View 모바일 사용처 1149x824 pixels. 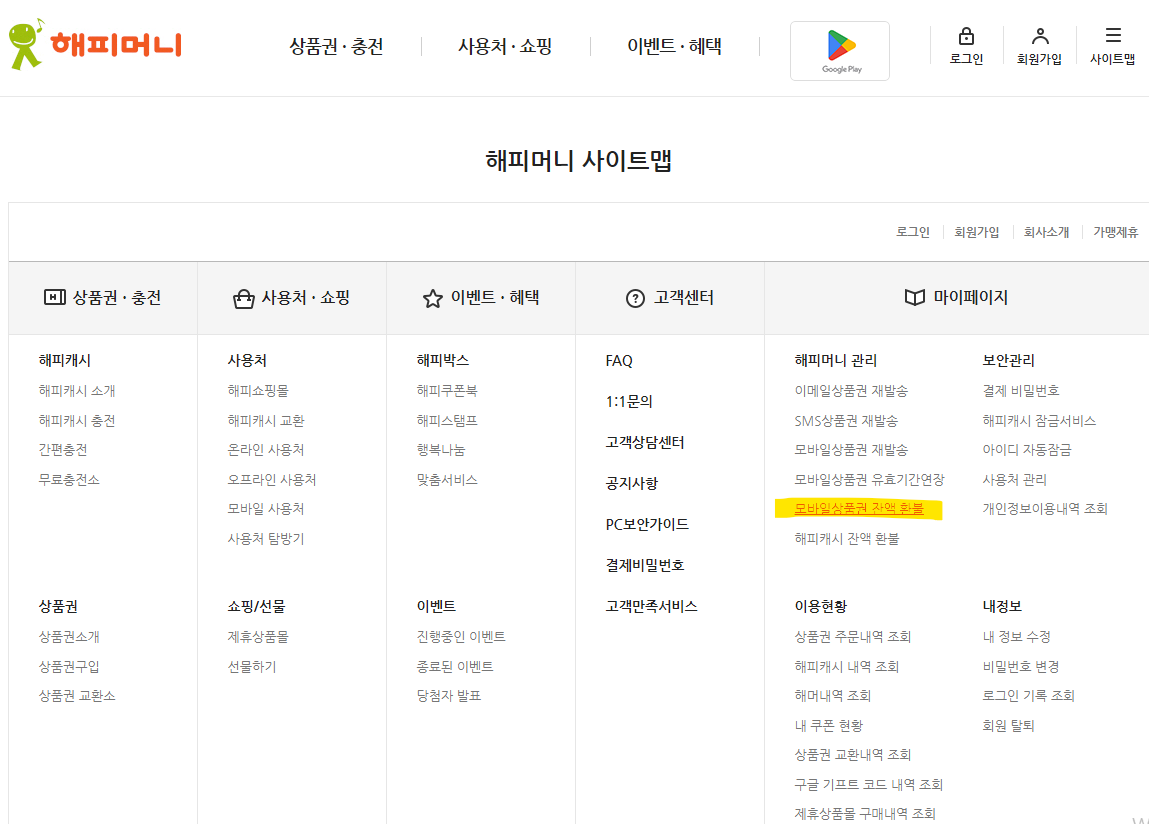click(266, 508)
